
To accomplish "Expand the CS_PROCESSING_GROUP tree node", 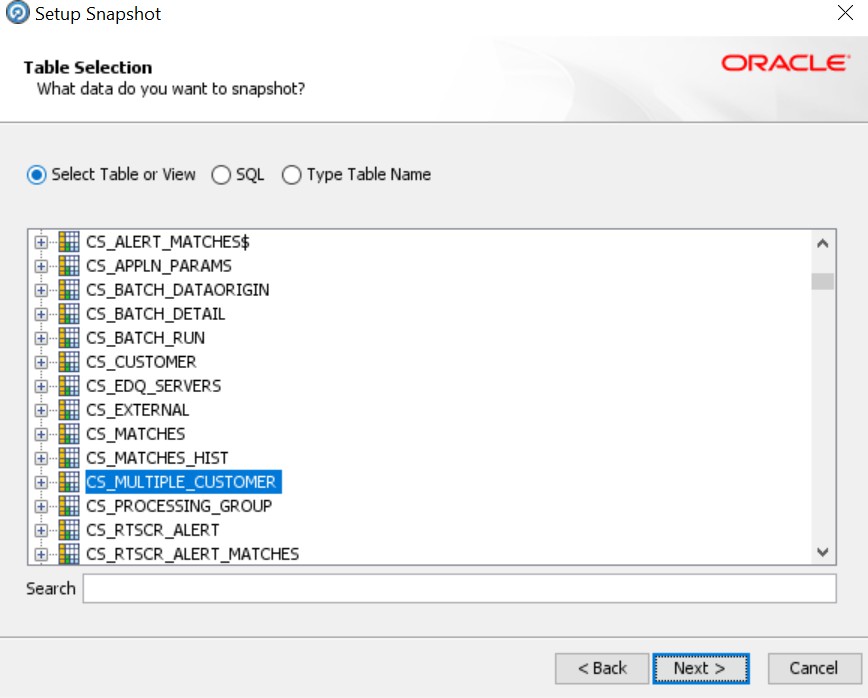I will [x=40, y=506].
